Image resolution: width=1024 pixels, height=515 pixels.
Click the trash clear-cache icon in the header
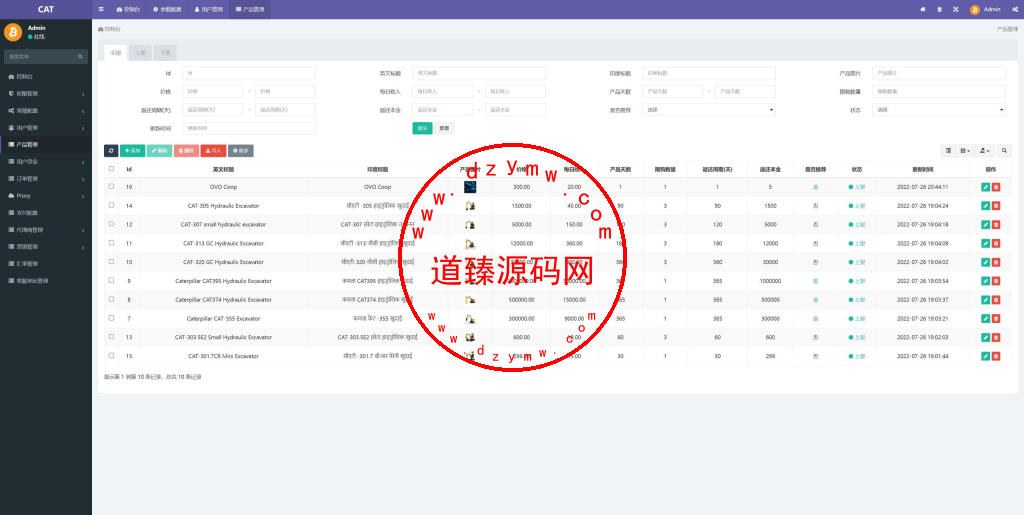(939, 9)
